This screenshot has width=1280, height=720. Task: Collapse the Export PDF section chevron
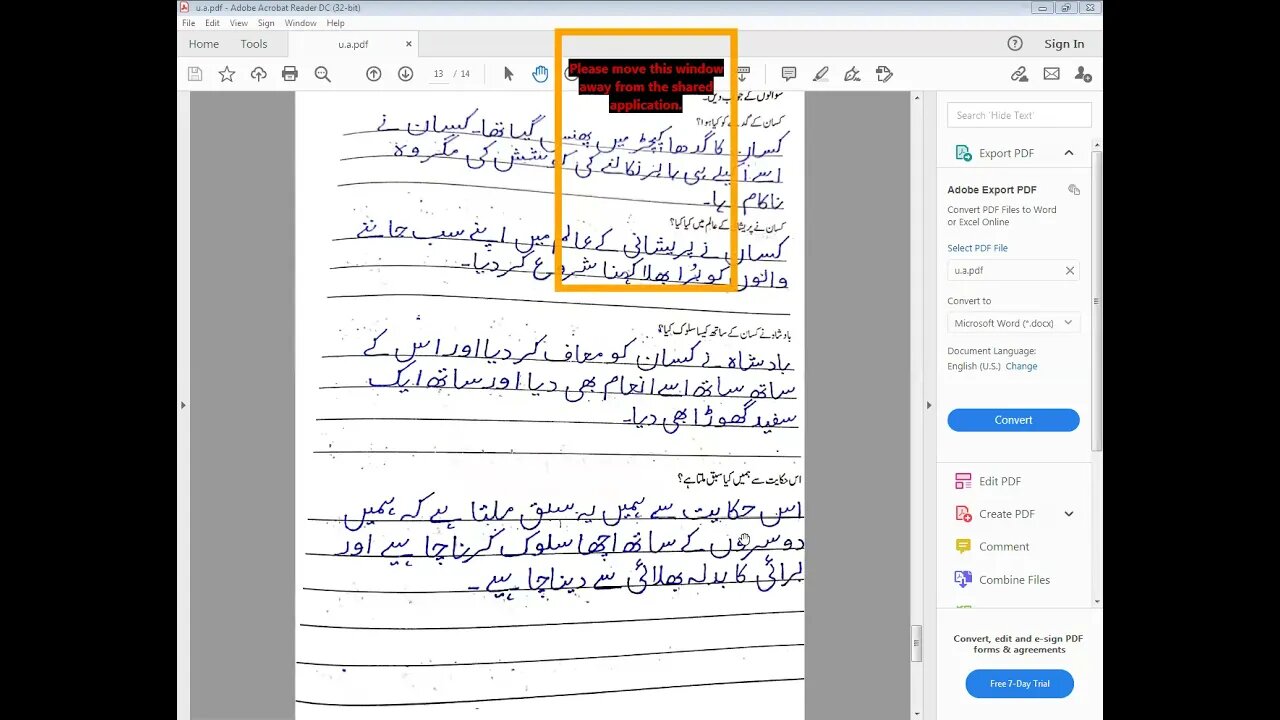[1069, 153]
